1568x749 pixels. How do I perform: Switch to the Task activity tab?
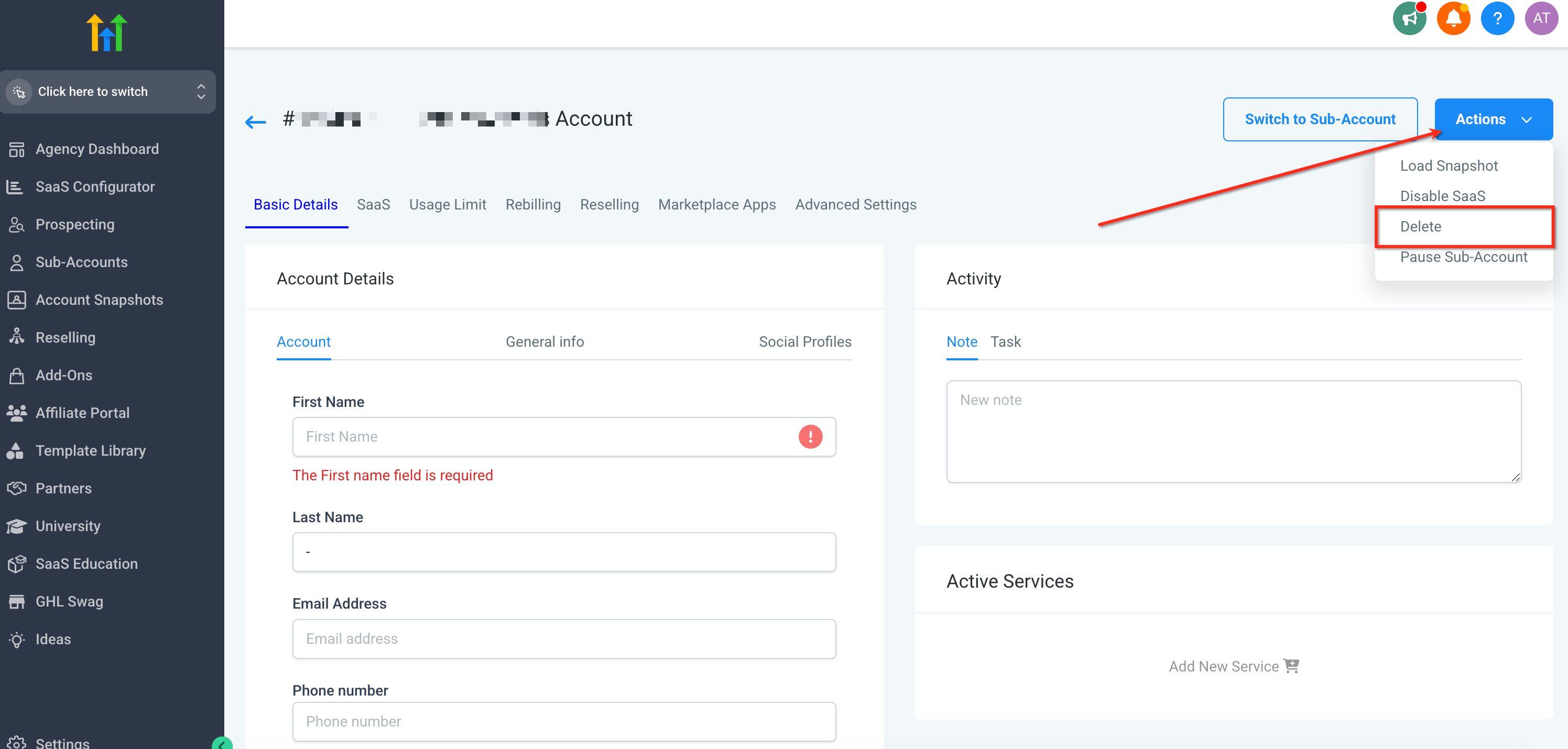click(1005, 342)
